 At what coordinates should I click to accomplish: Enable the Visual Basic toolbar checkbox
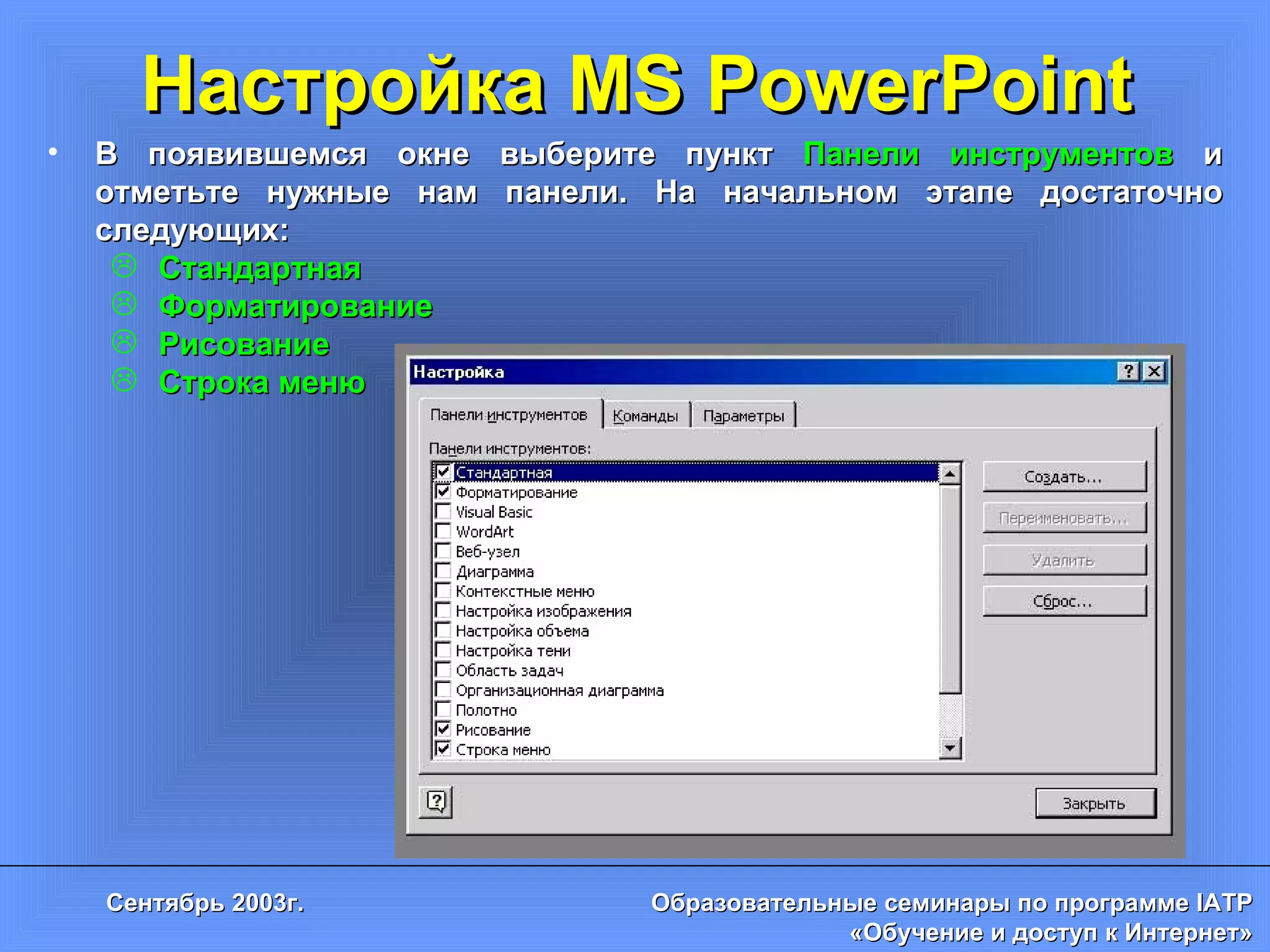(443, 511)
